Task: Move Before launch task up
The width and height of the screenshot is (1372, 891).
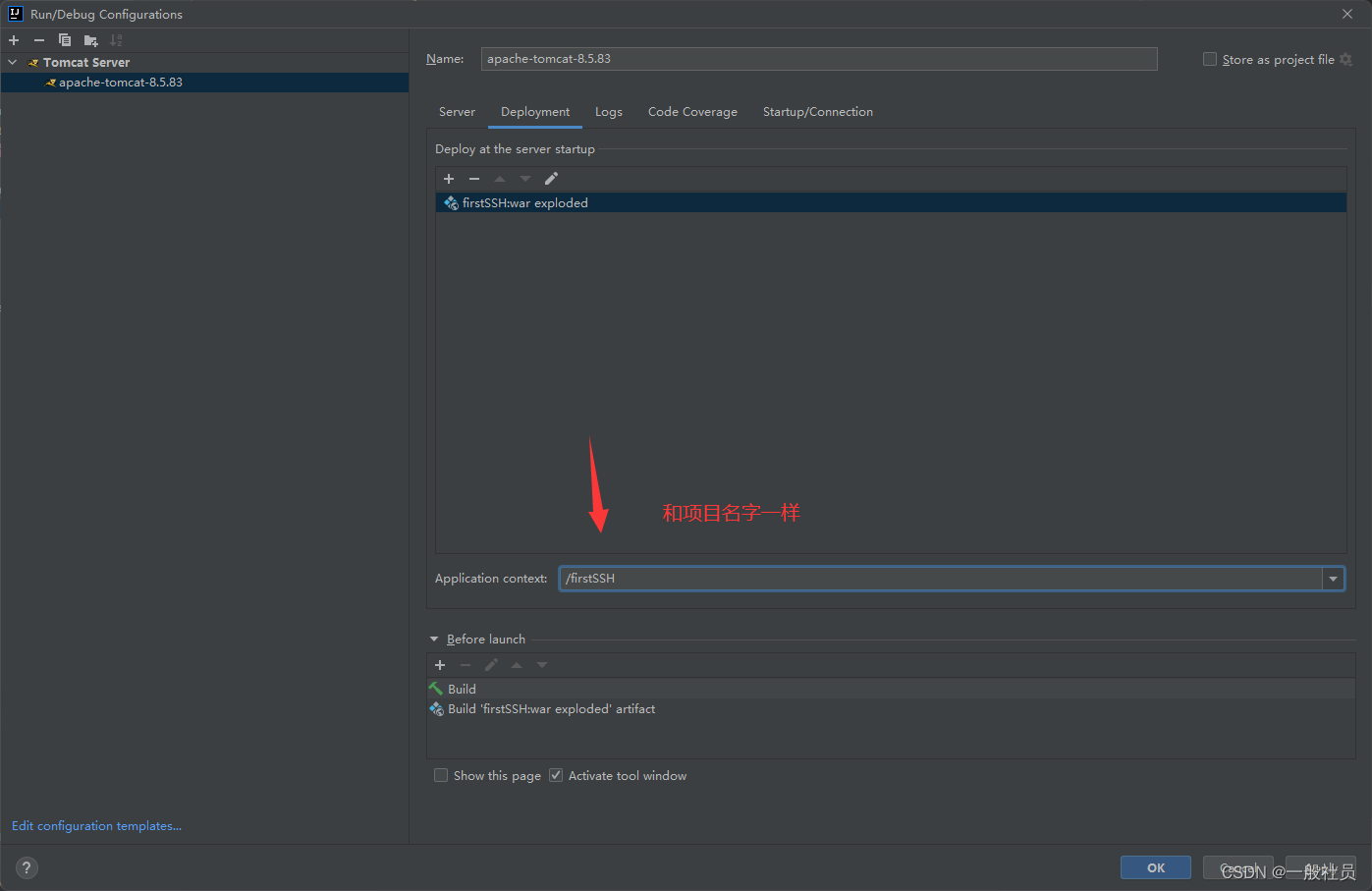Action: click(x=517, y=665)
